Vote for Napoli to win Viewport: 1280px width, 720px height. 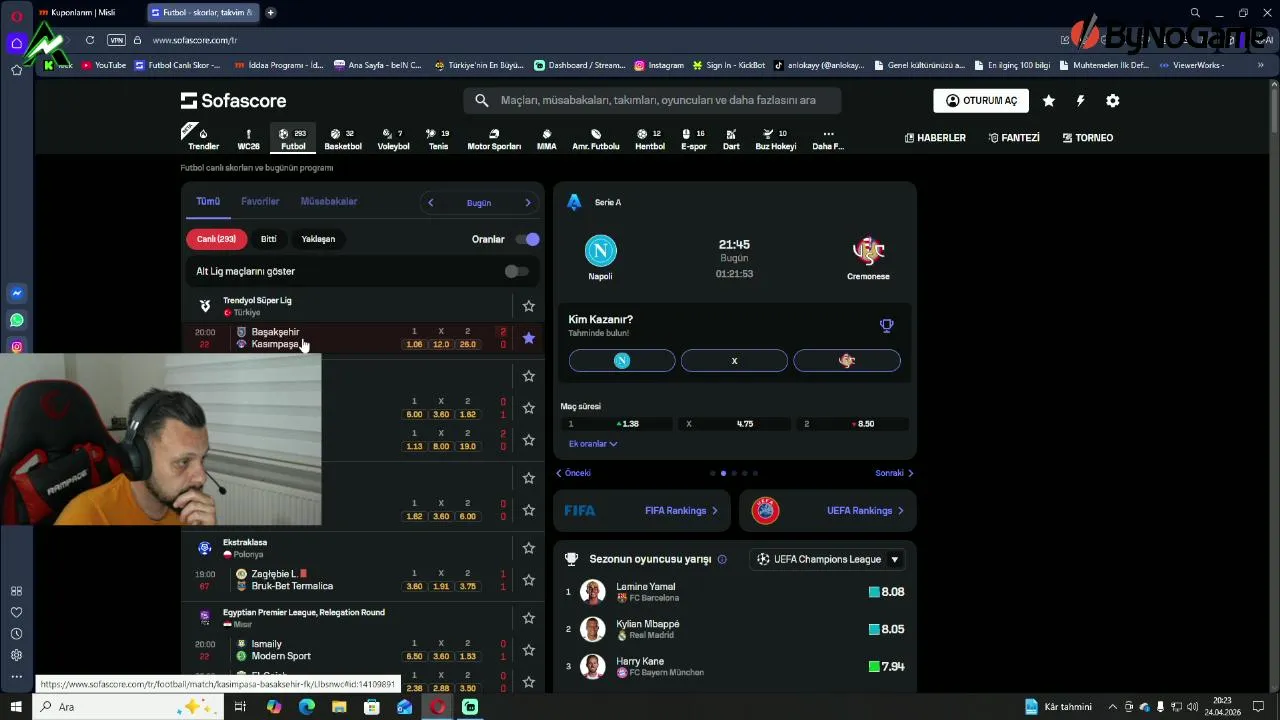coord(622,361)
